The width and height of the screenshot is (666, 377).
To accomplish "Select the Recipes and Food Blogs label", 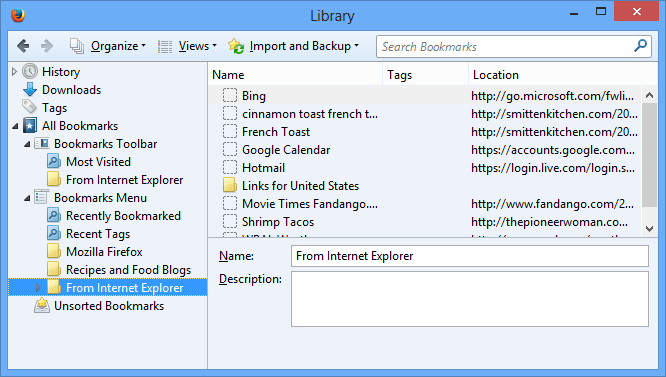I will point(128,270).
